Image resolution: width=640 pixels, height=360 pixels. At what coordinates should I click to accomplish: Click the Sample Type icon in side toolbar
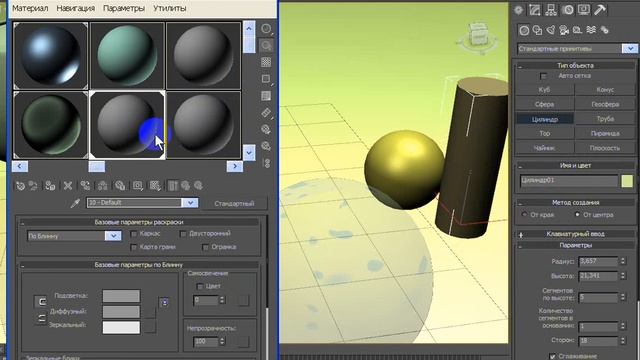266,29
